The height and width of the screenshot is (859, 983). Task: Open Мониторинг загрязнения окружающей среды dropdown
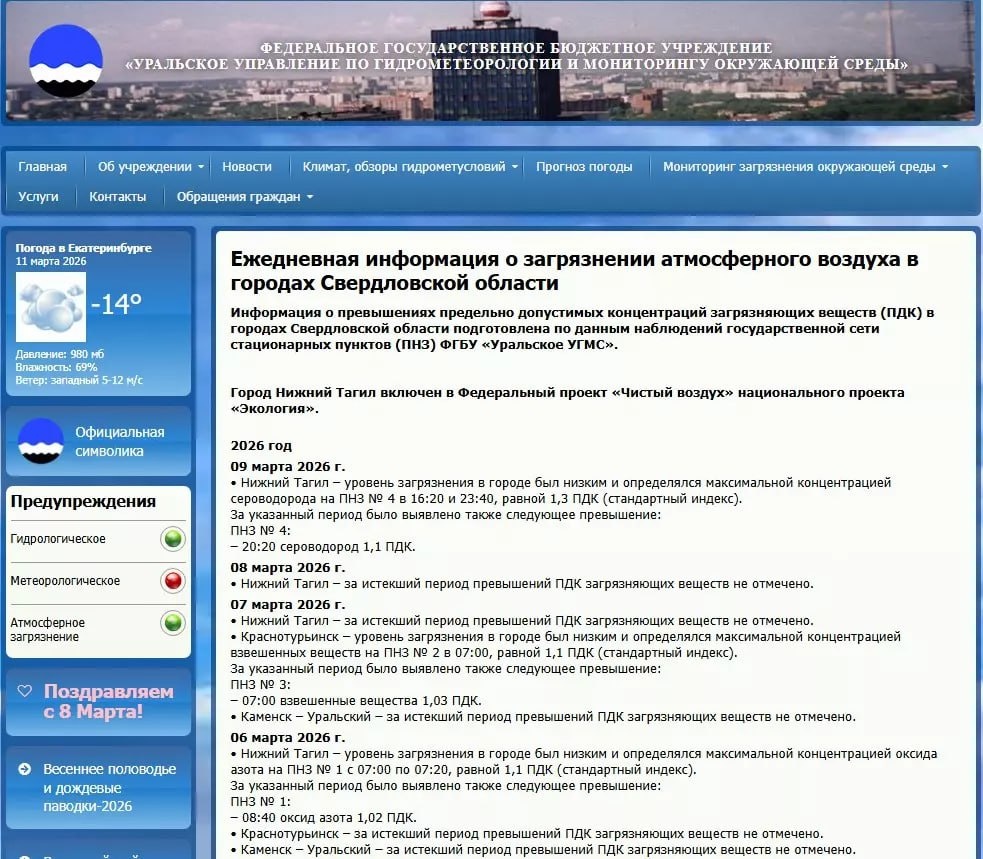[x=806, y=167]
